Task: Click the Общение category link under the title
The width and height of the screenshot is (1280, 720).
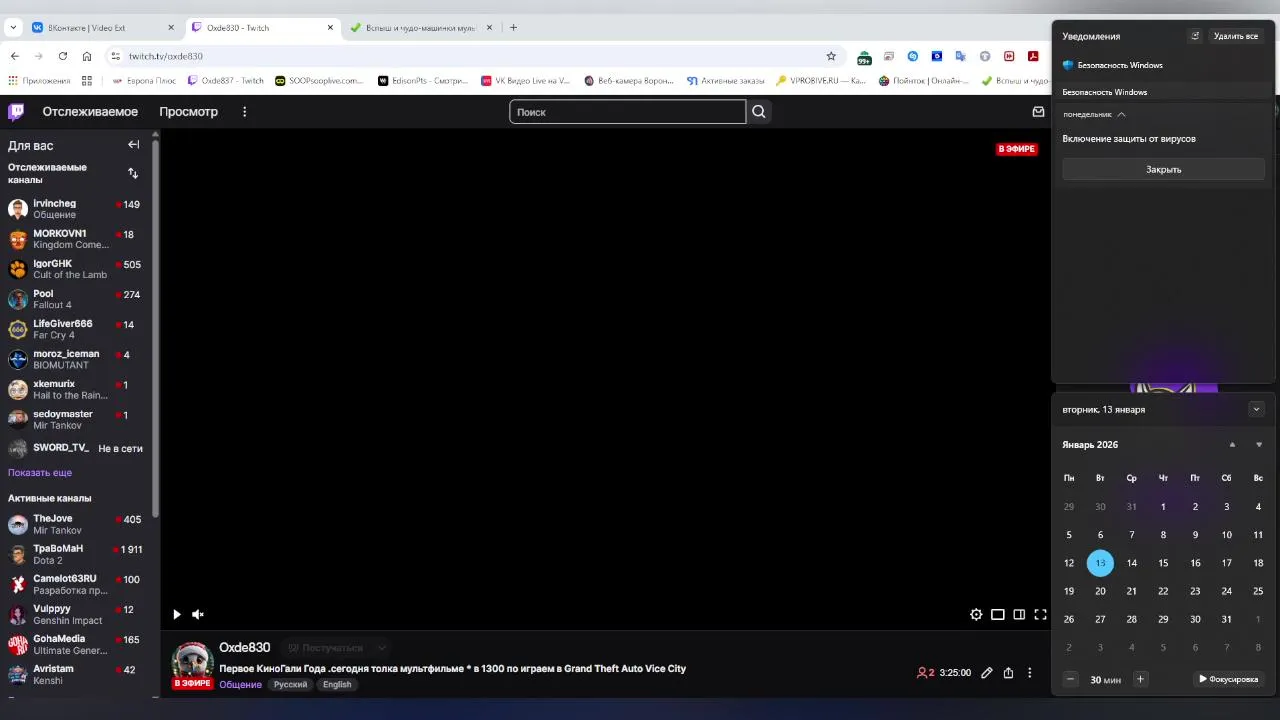Action: 240,684
